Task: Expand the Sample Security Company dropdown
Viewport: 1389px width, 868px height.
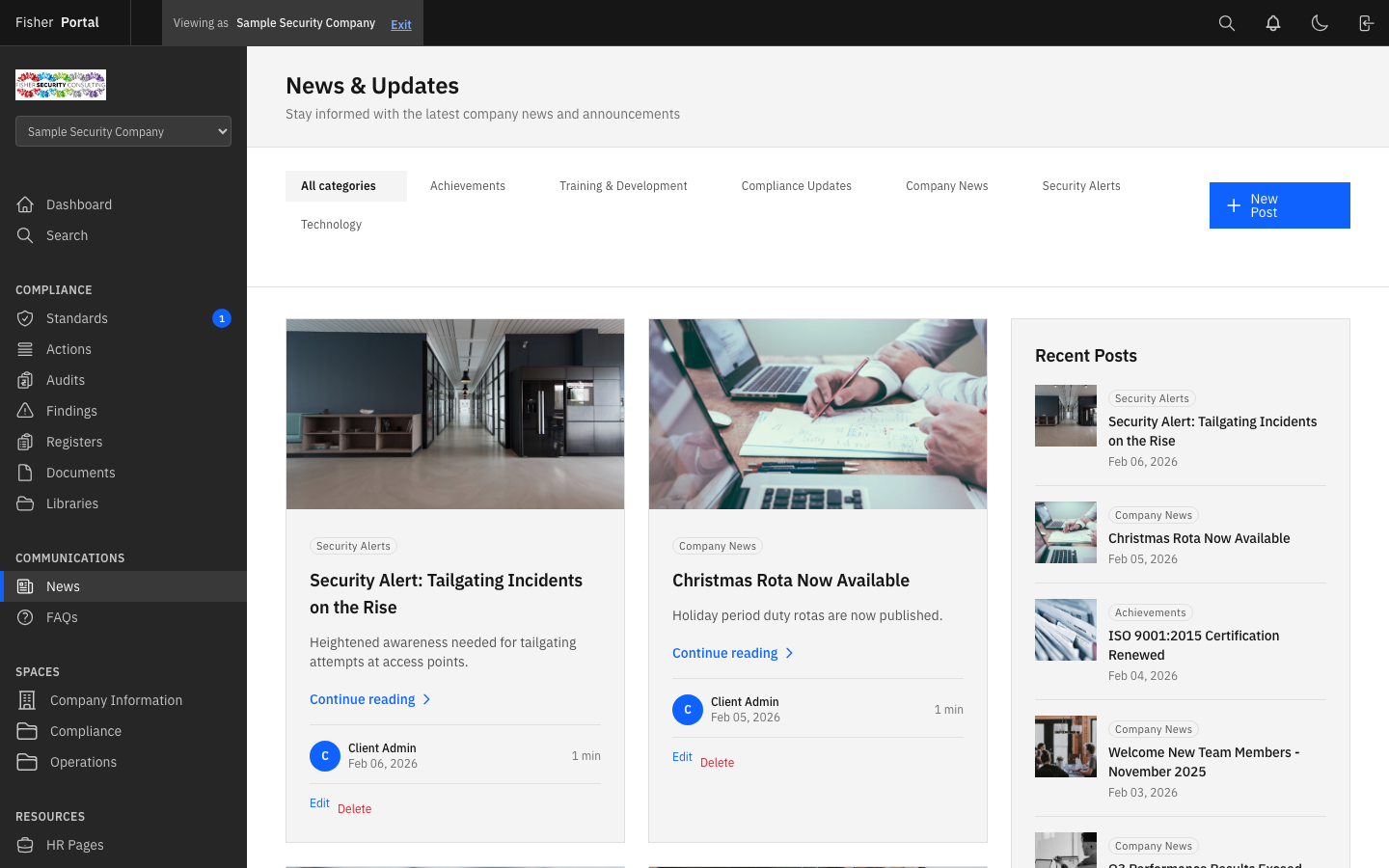Action: 123,131
